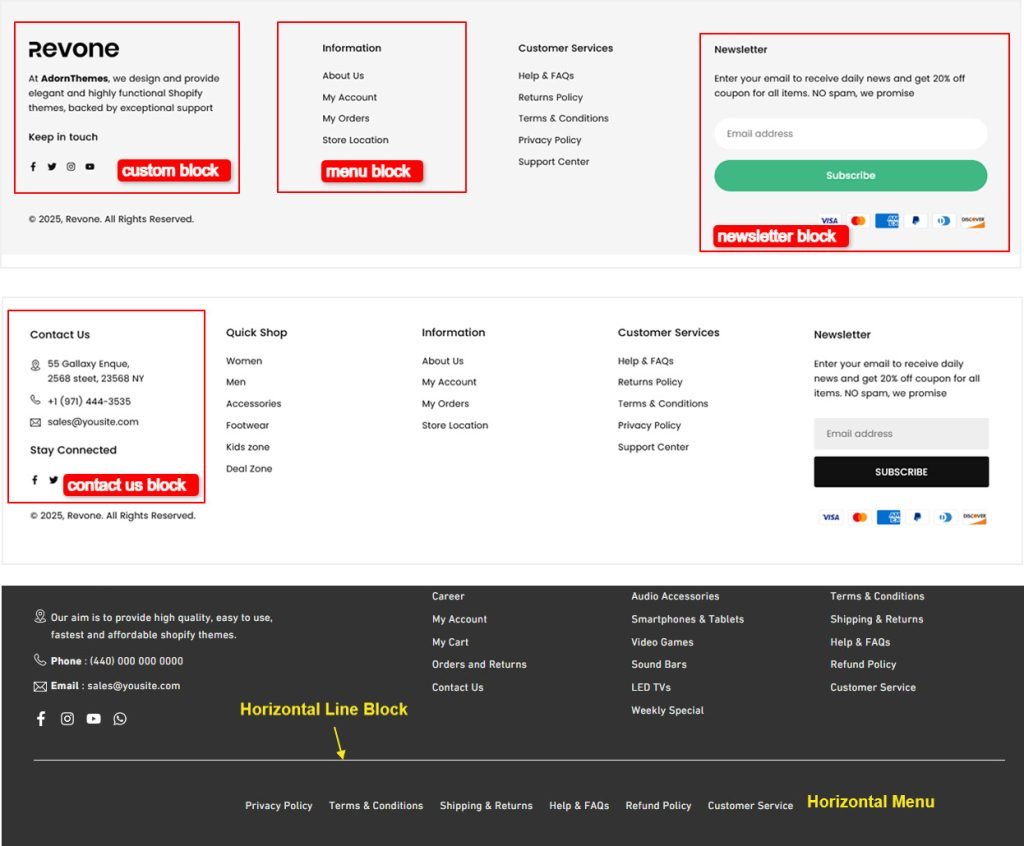Go to Kids zone in Quick Shop
This screenshot has width=1024, height=846.
pyautogui.click(x=247, y=447)
